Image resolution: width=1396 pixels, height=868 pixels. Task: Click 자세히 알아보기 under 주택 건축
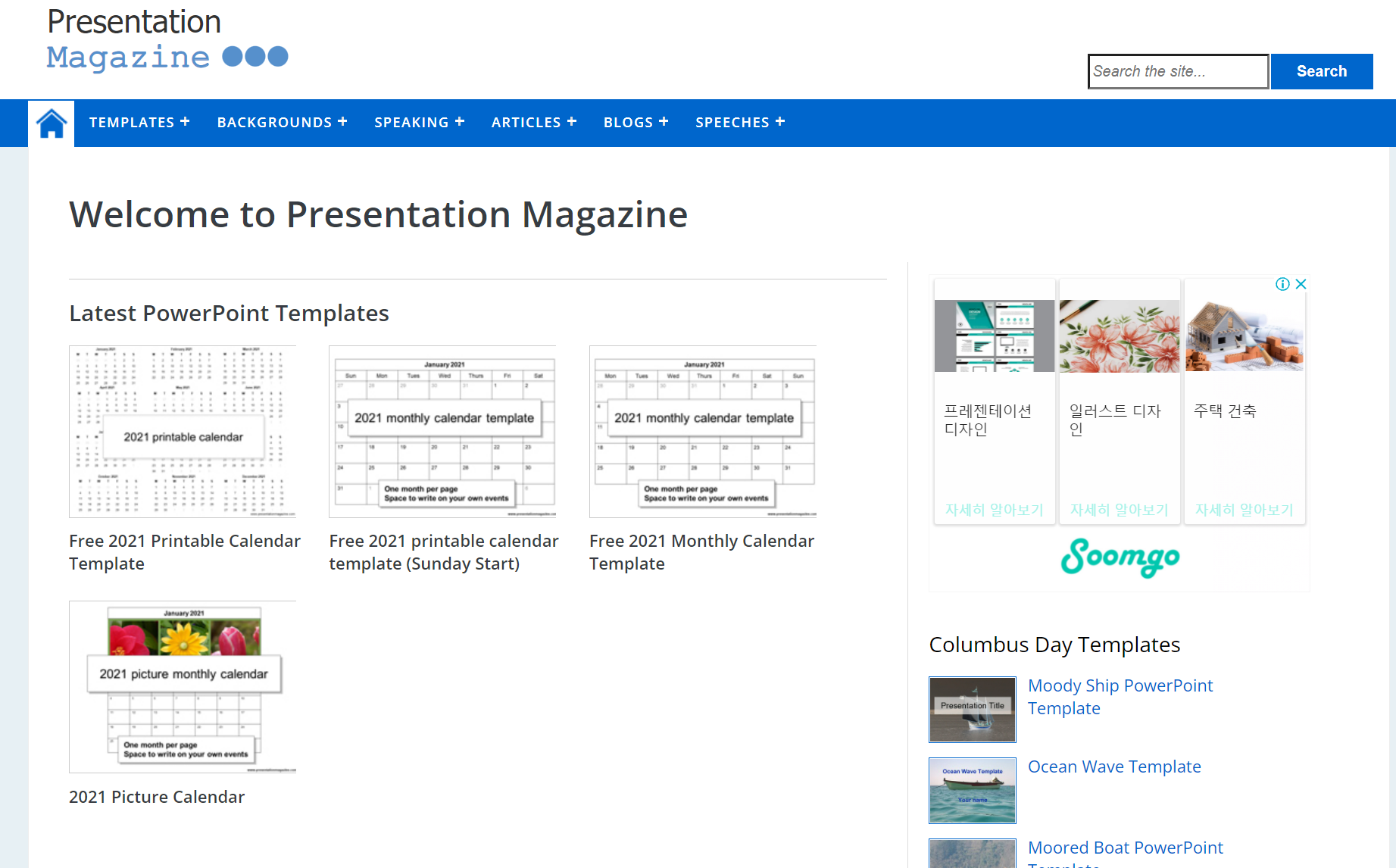pos(1245,510)
